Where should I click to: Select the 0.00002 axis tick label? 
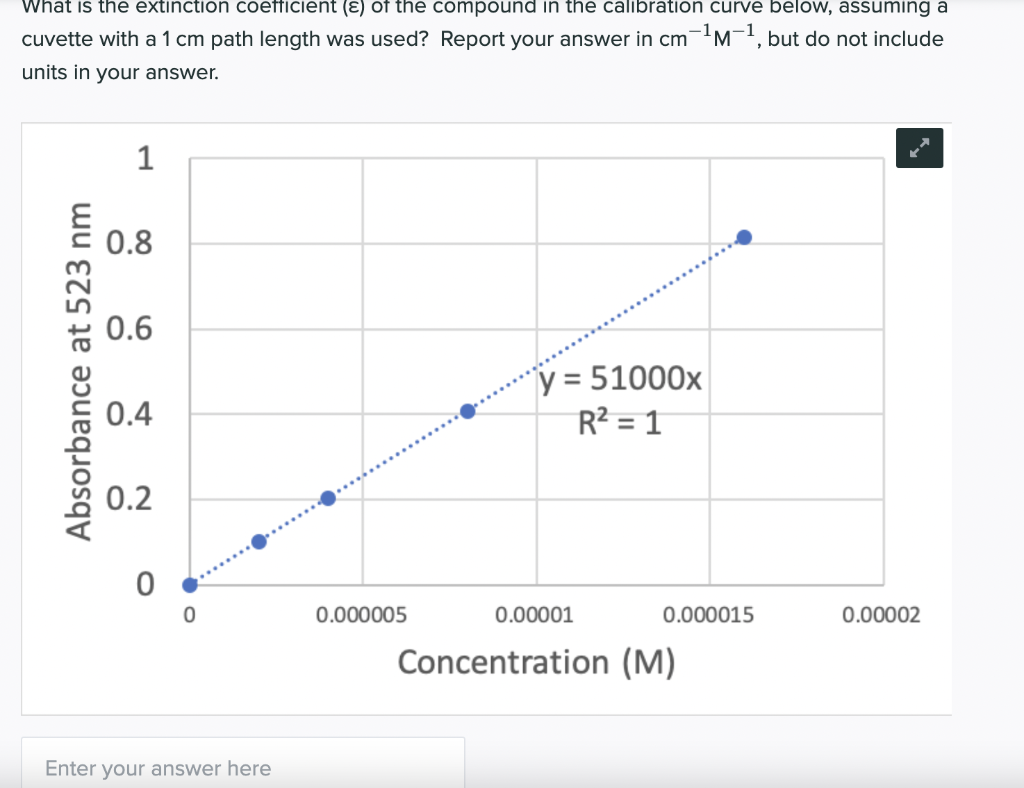pyautogui.click(x=884, y=615)
